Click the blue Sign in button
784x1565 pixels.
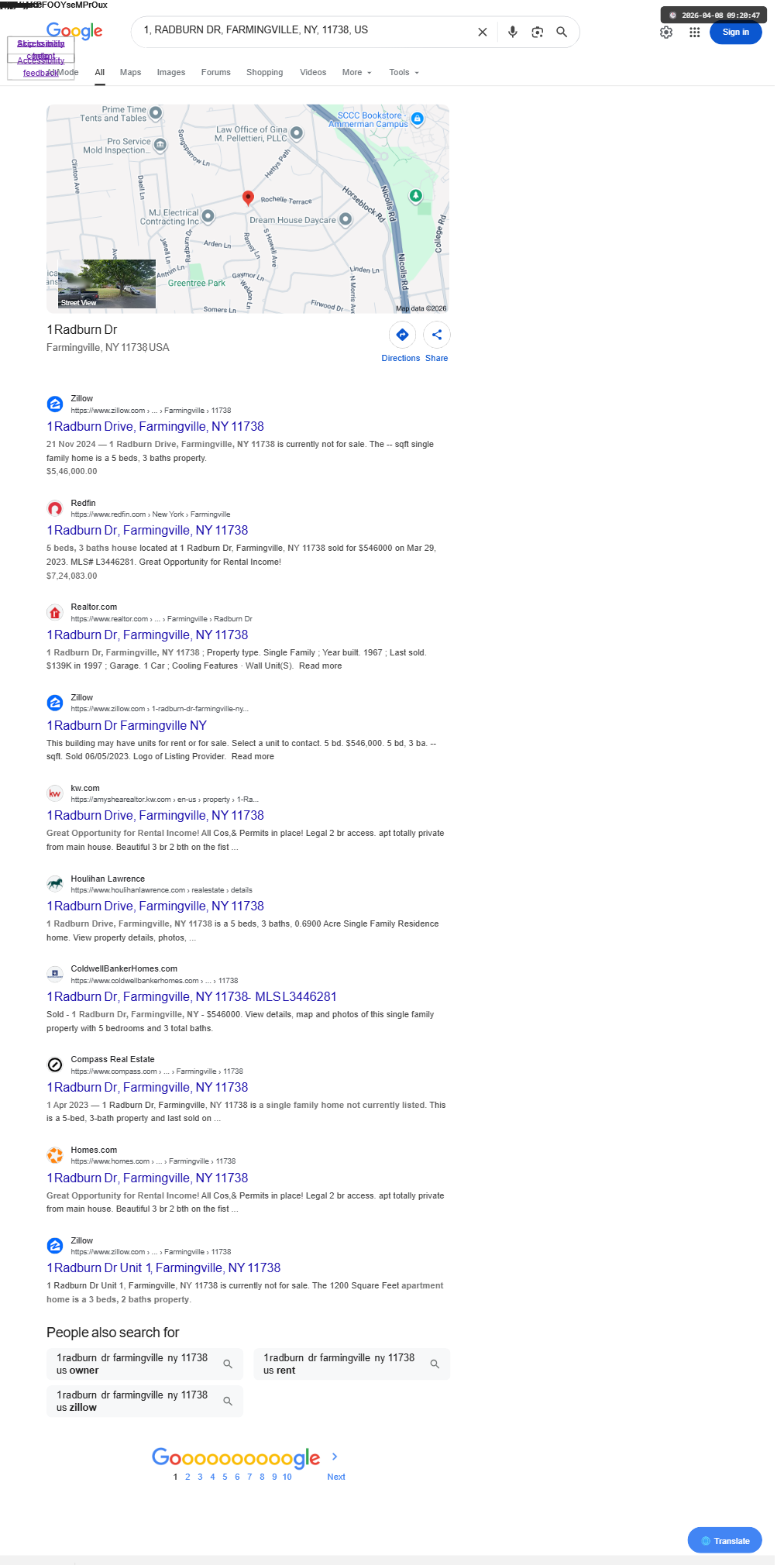tap(735, 32)
